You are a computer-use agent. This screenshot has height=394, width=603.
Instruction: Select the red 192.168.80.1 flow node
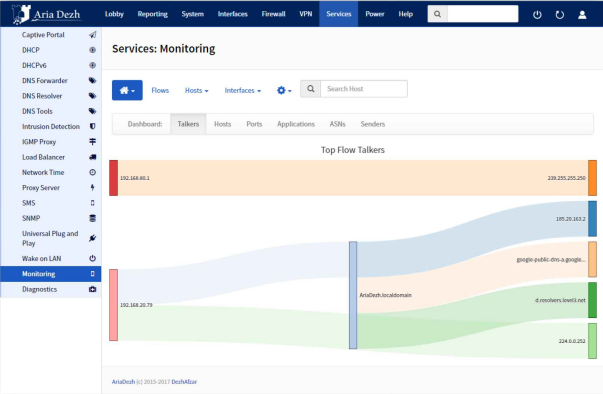(x=113, y=178)
